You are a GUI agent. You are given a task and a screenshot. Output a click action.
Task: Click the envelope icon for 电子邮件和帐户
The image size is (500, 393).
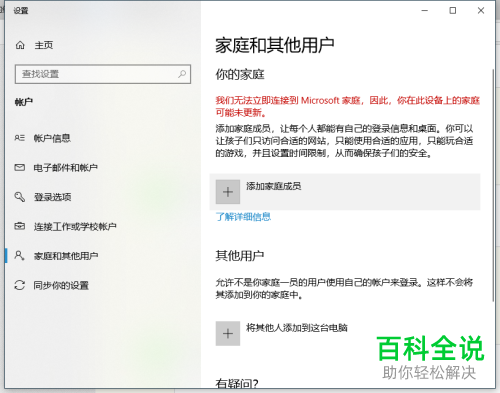[x=20, y=167]
